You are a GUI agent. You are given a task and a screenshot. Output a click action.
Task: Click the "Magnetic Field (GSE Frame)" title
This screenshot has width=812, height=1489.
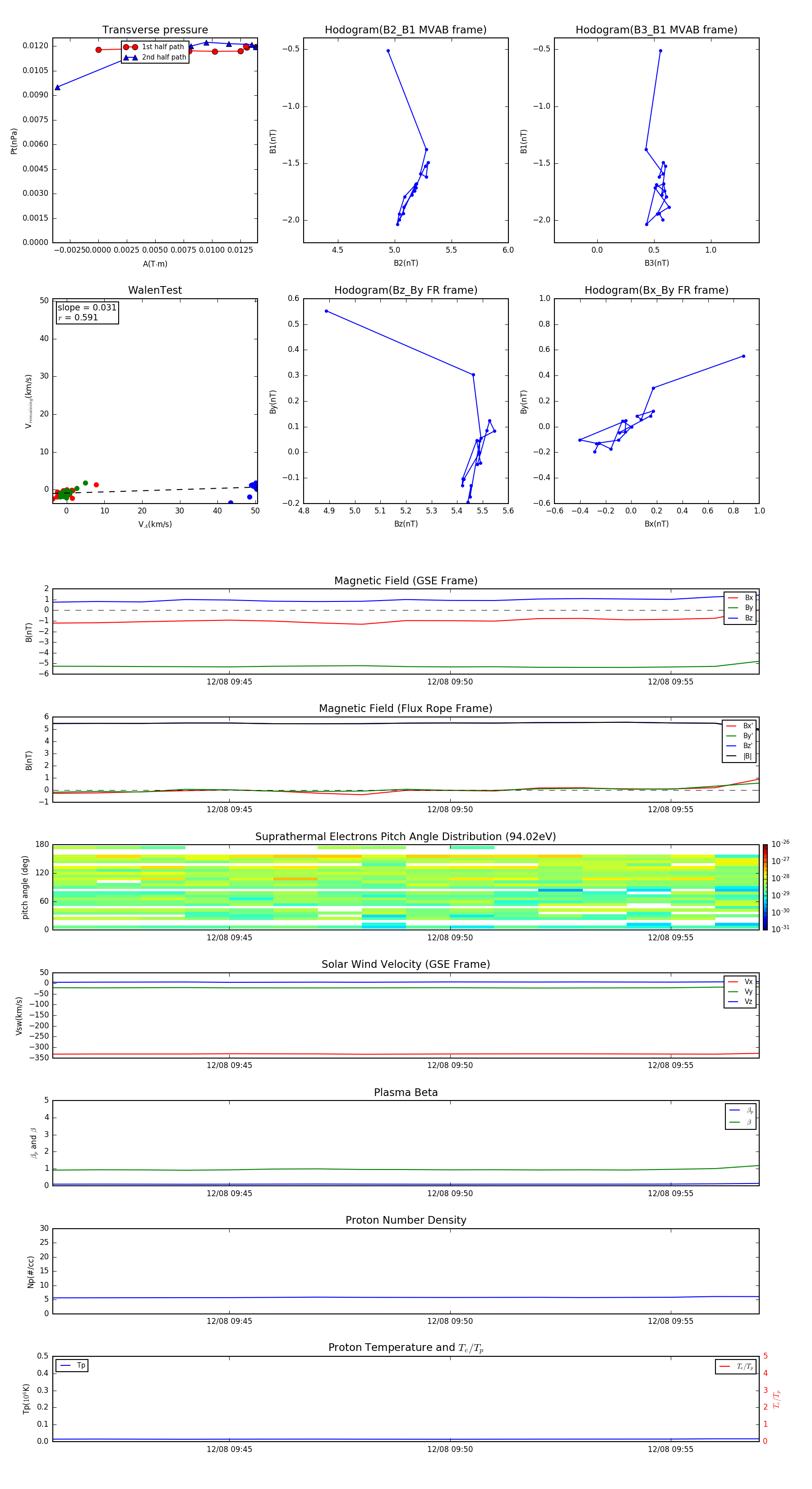(406, 581)
